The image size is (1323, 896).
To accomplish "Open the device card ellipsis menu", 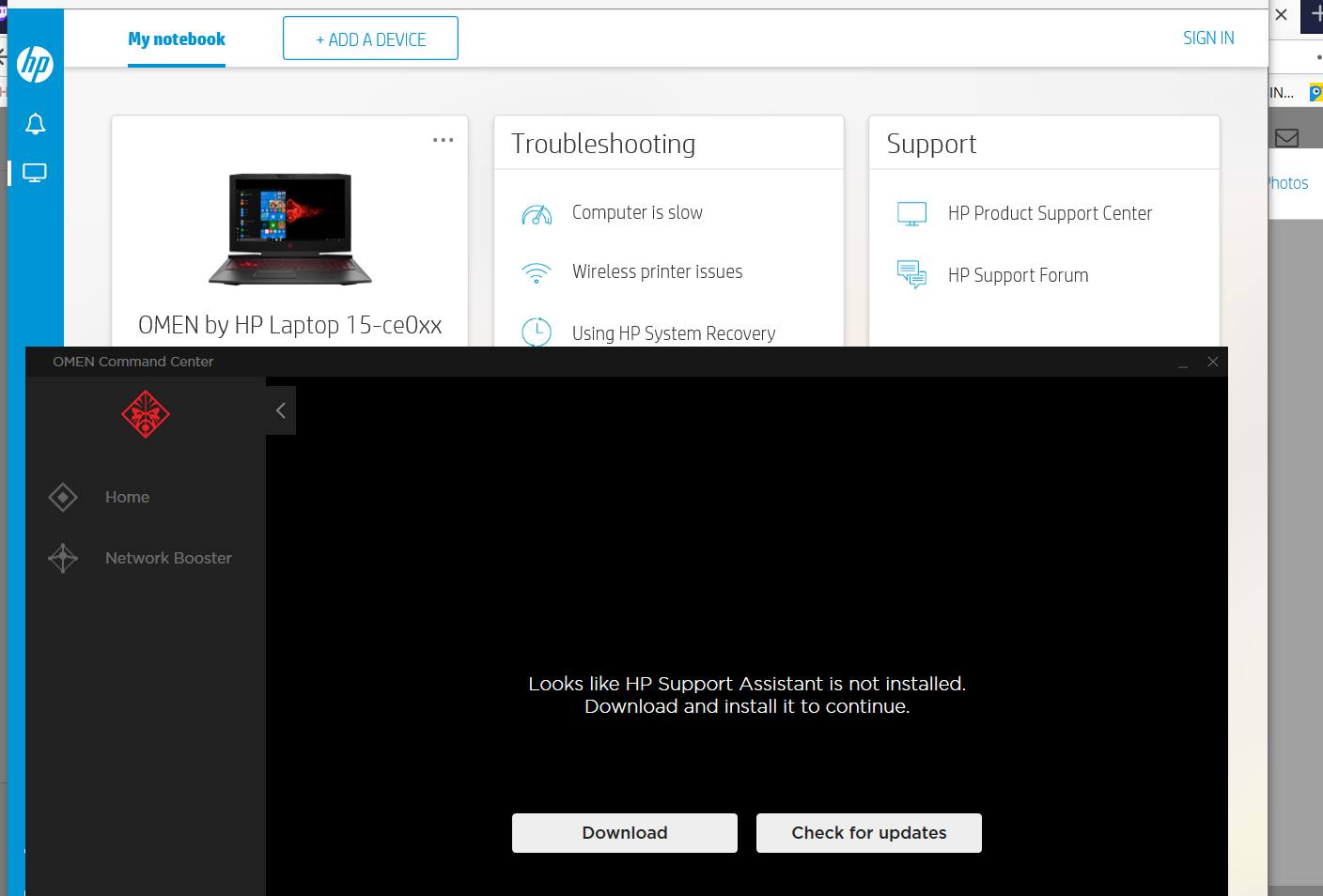I will tap(443, 139).
